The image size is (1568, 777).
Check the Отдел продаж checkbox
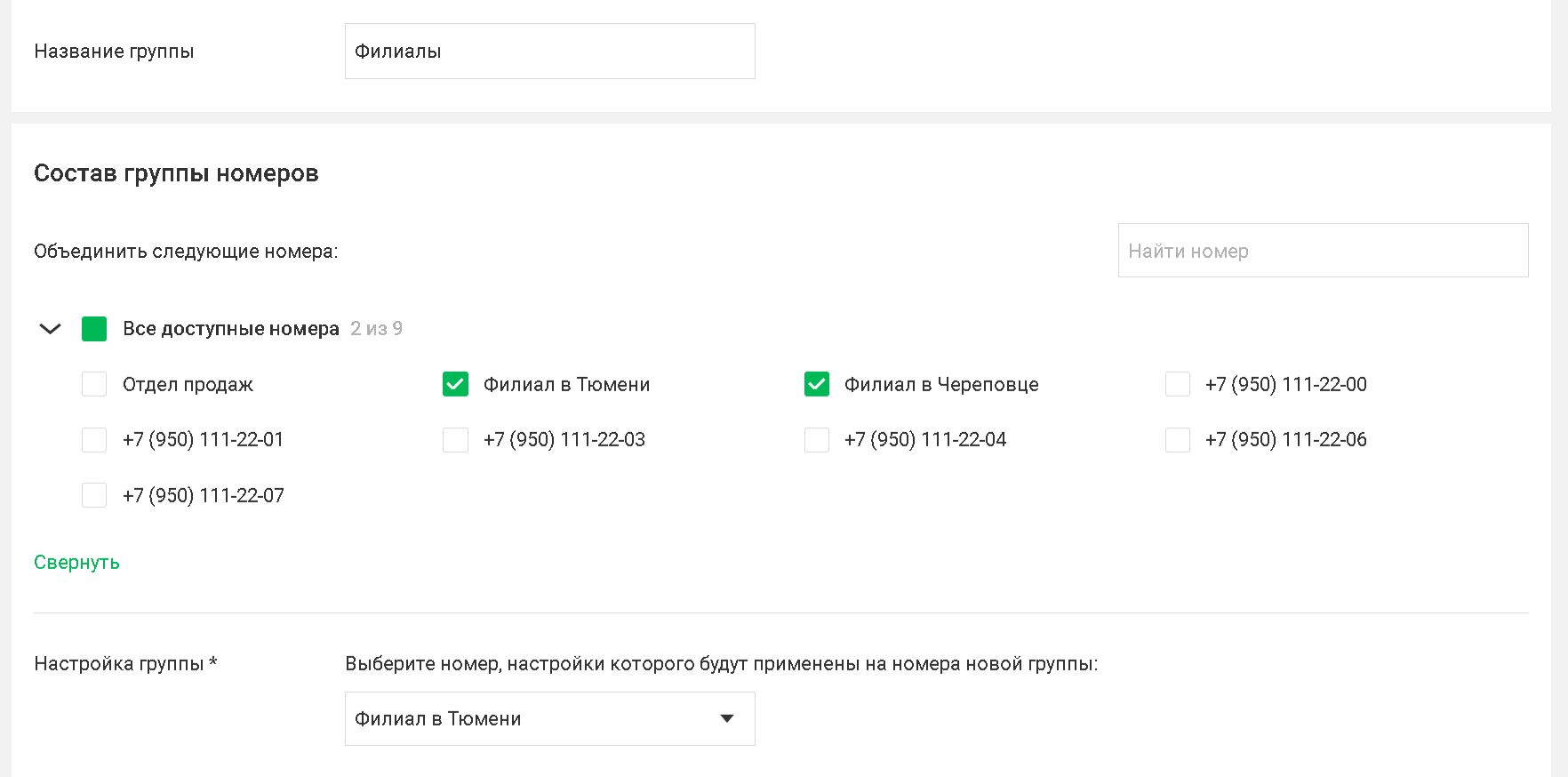pyautogui.click(x=94, y=384)
